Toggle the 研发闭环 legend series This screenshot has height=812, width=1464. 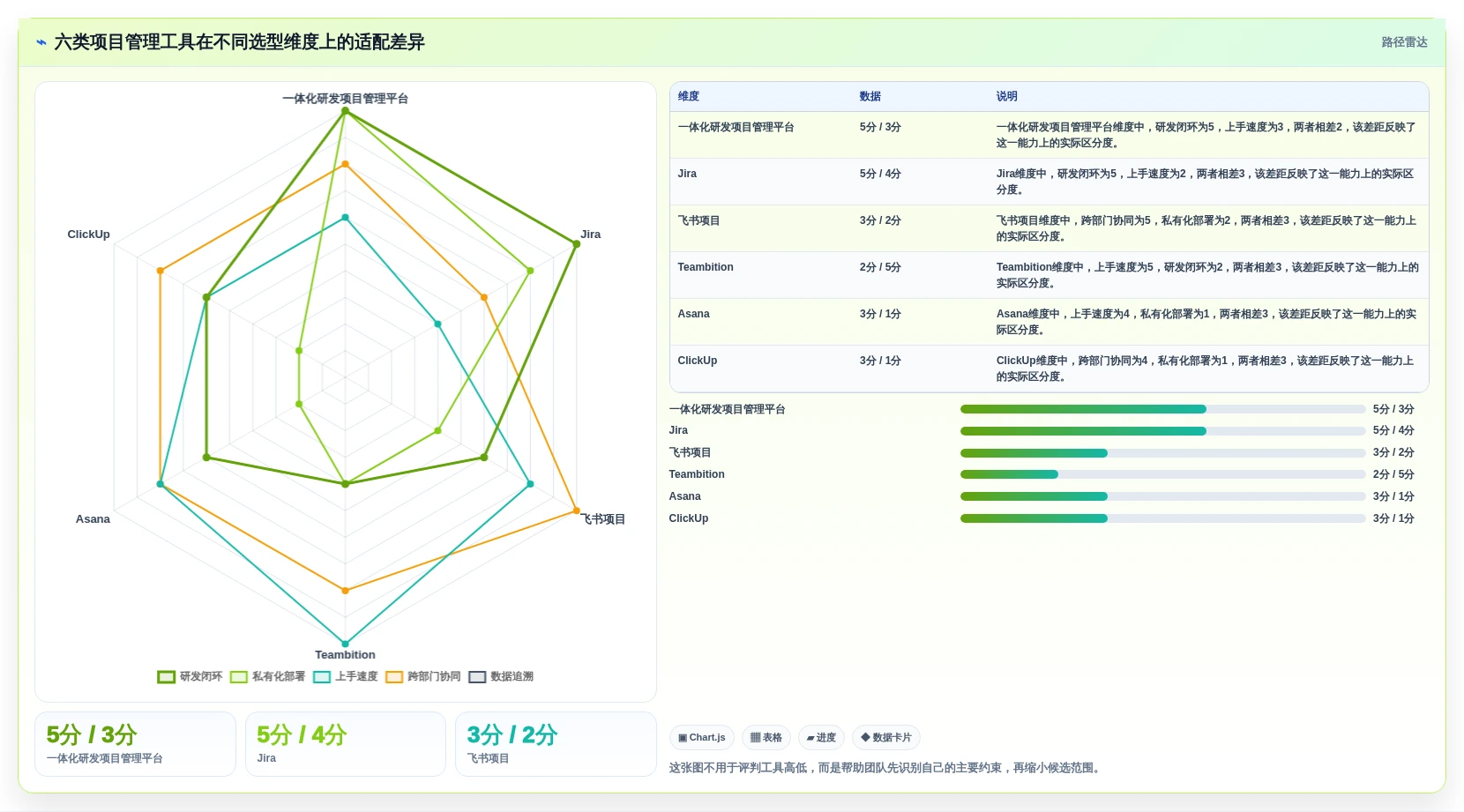click(190, 676)
